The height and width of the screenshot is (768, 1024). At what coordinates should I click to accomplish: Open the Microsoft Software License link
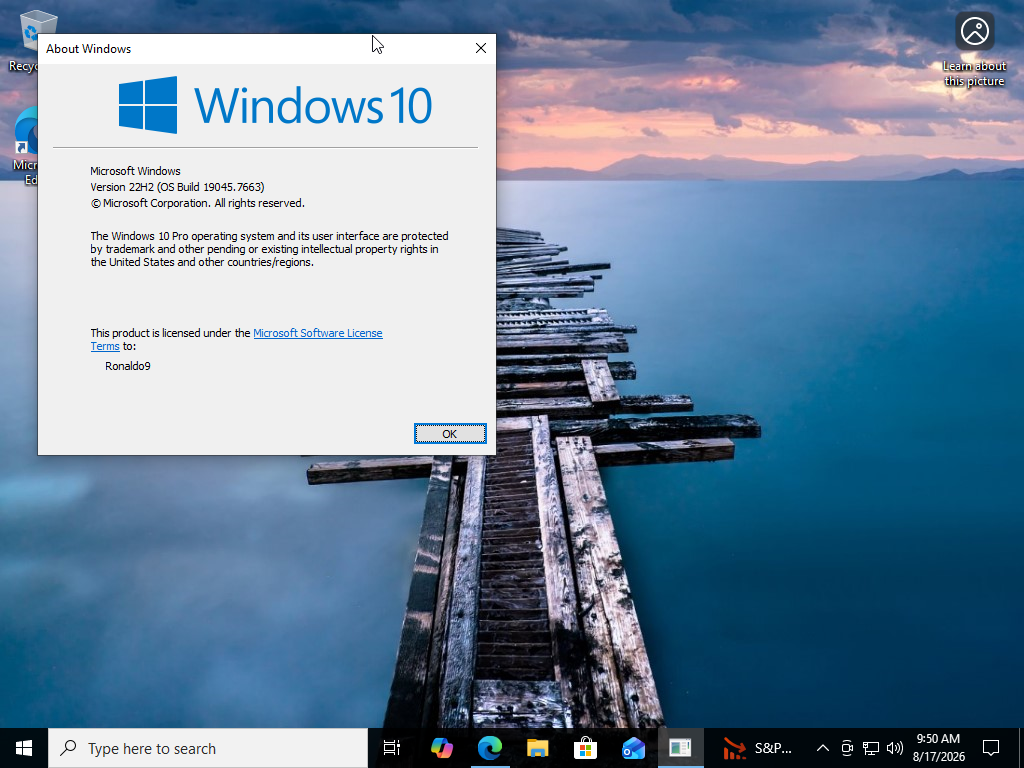coord(317,333)
